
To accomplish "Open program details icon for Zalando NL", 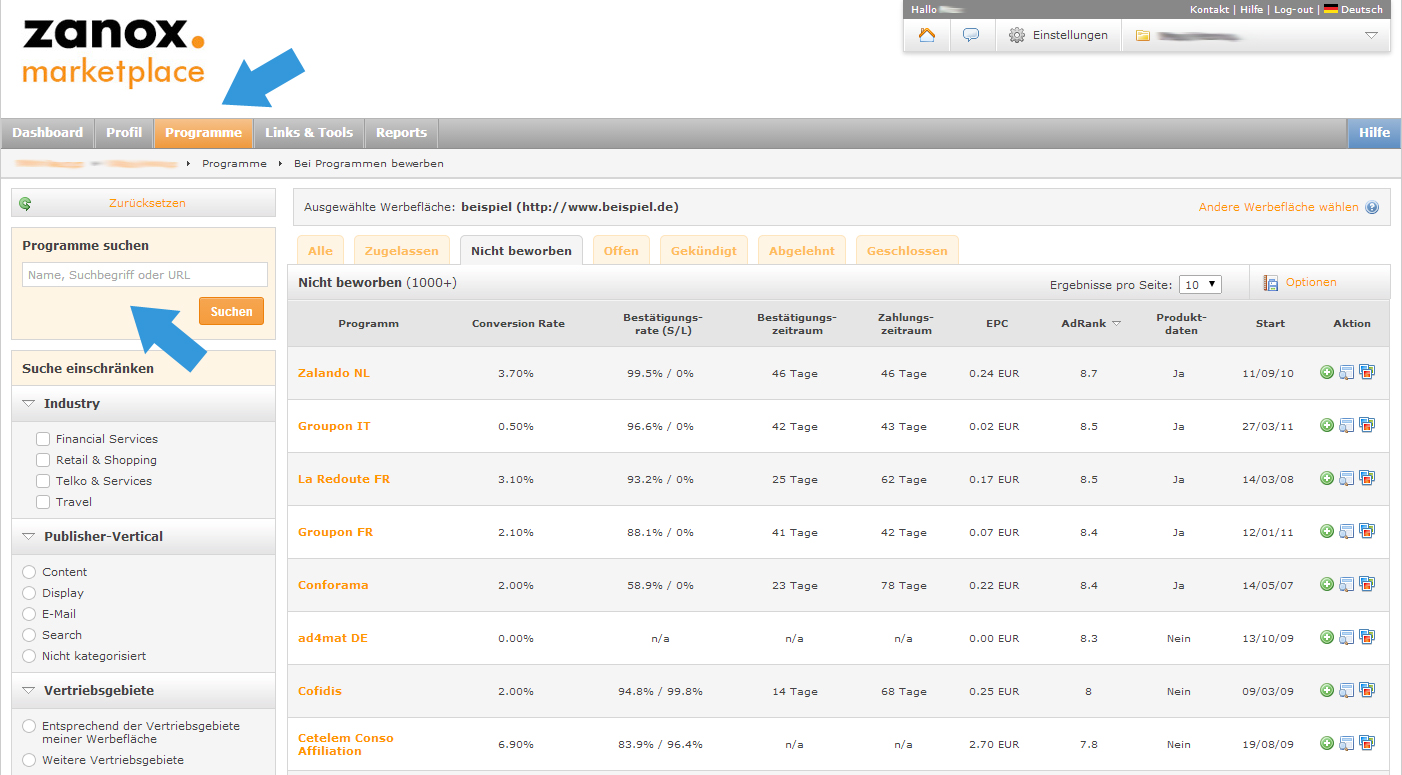I will point(1347,372).
